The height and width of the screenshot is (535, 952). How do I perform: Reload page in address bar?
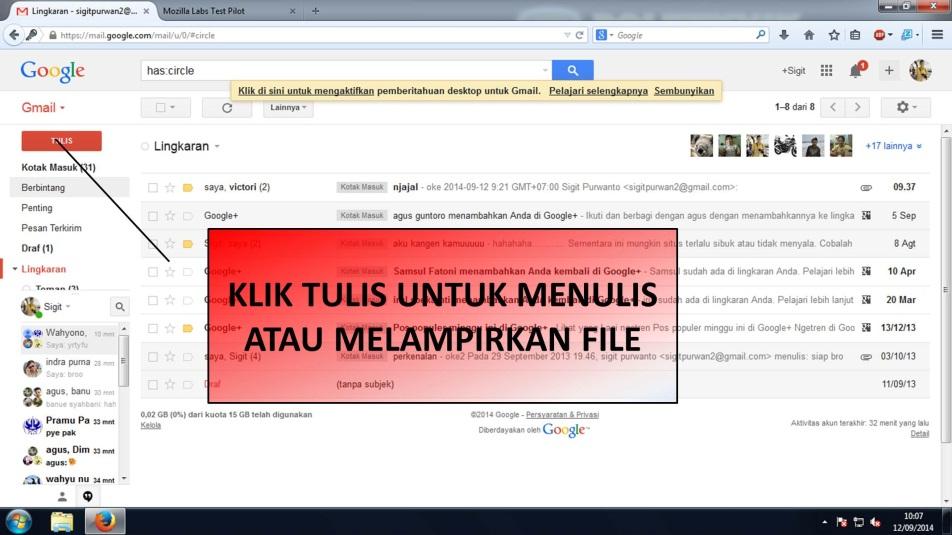click(579, 35)
